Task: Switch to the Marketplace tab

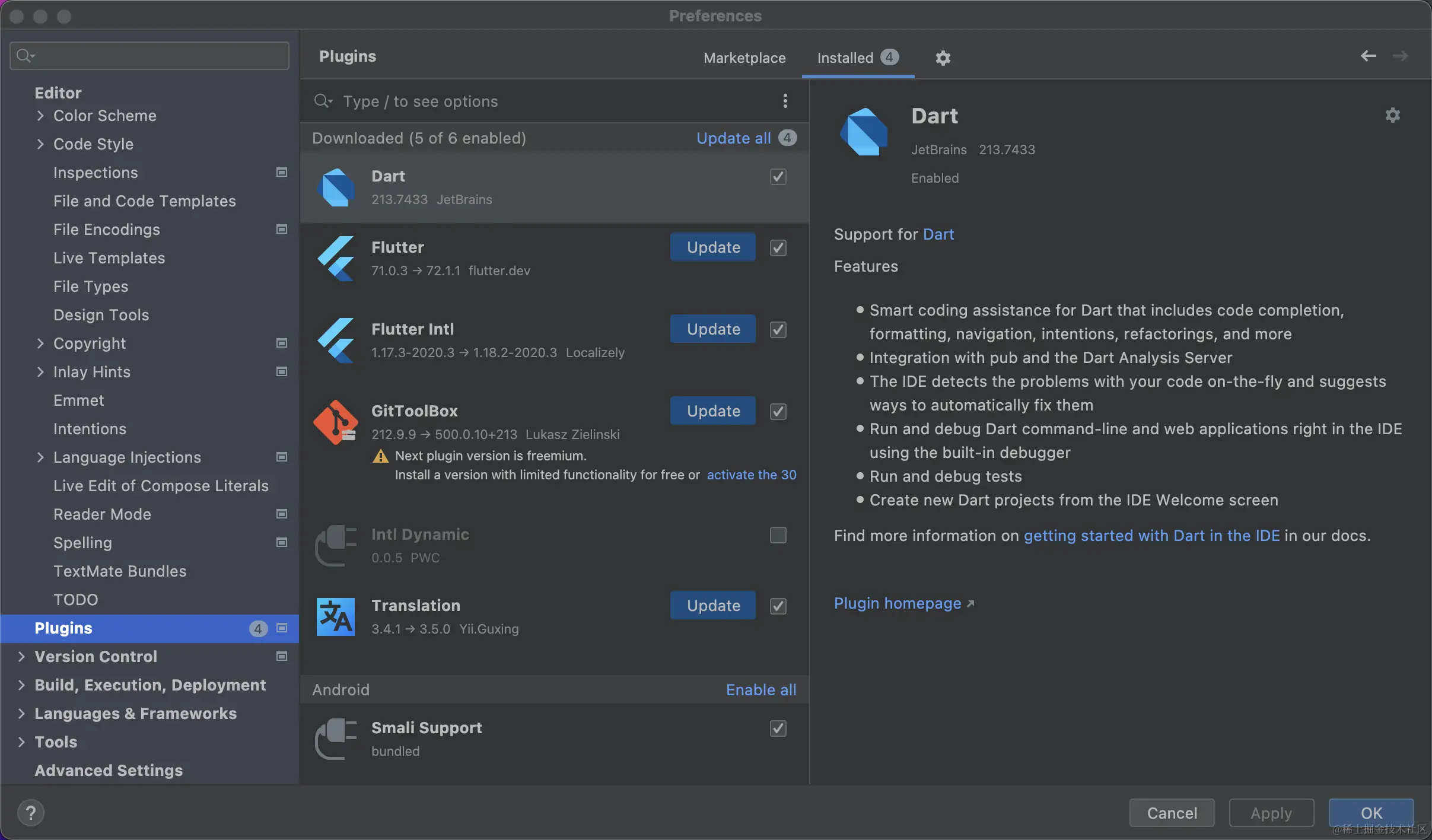Action: 744,58
